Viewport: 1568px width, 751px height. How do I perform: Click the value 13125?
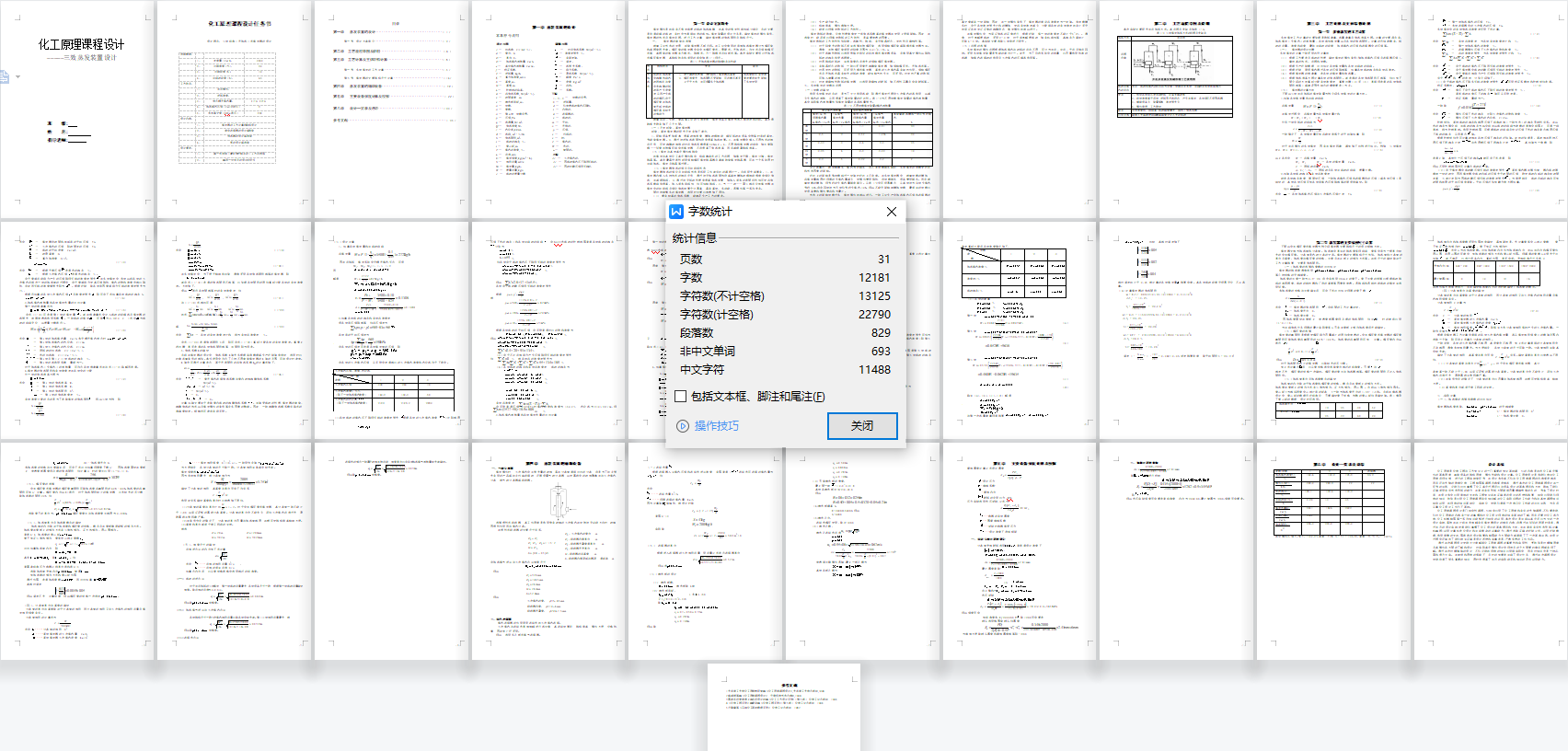(x=874, y=296)
